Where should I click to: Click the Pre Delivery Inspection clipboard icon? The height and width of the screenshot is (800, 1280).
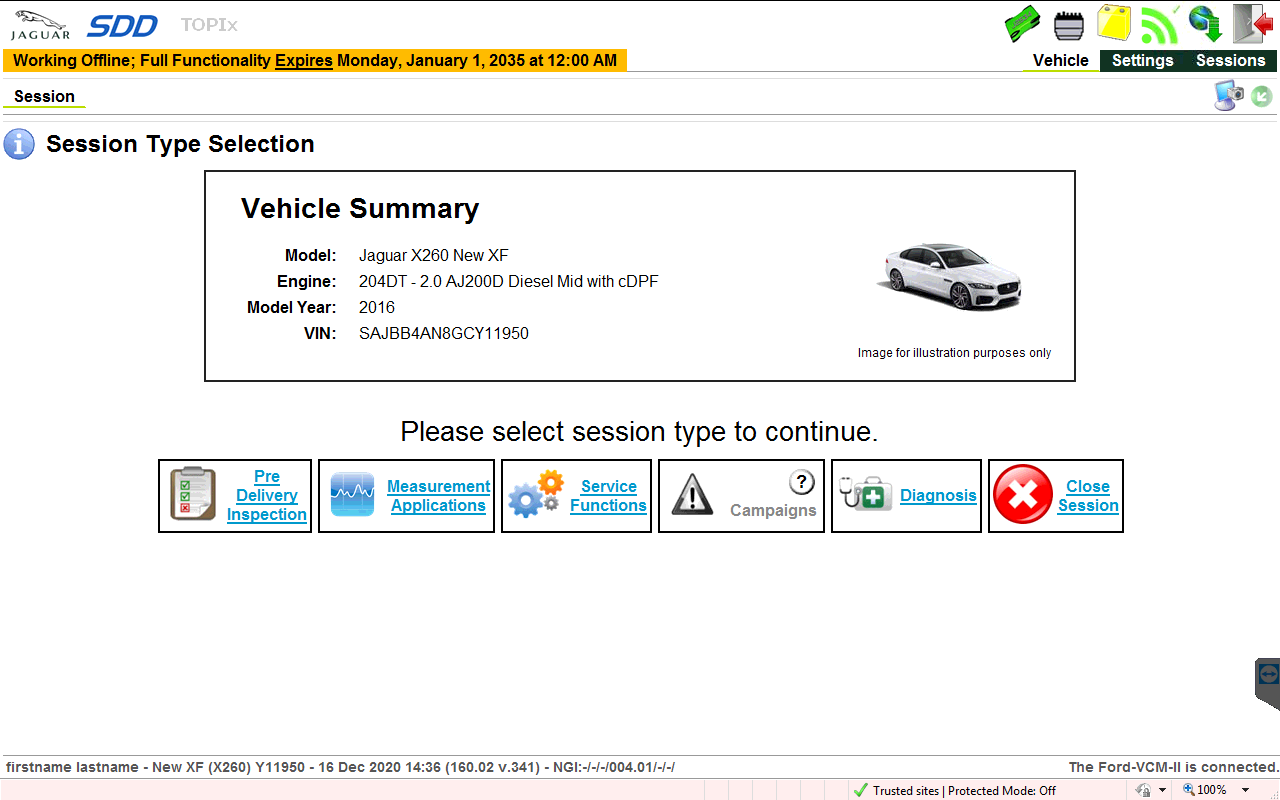[x=193, y=494]
